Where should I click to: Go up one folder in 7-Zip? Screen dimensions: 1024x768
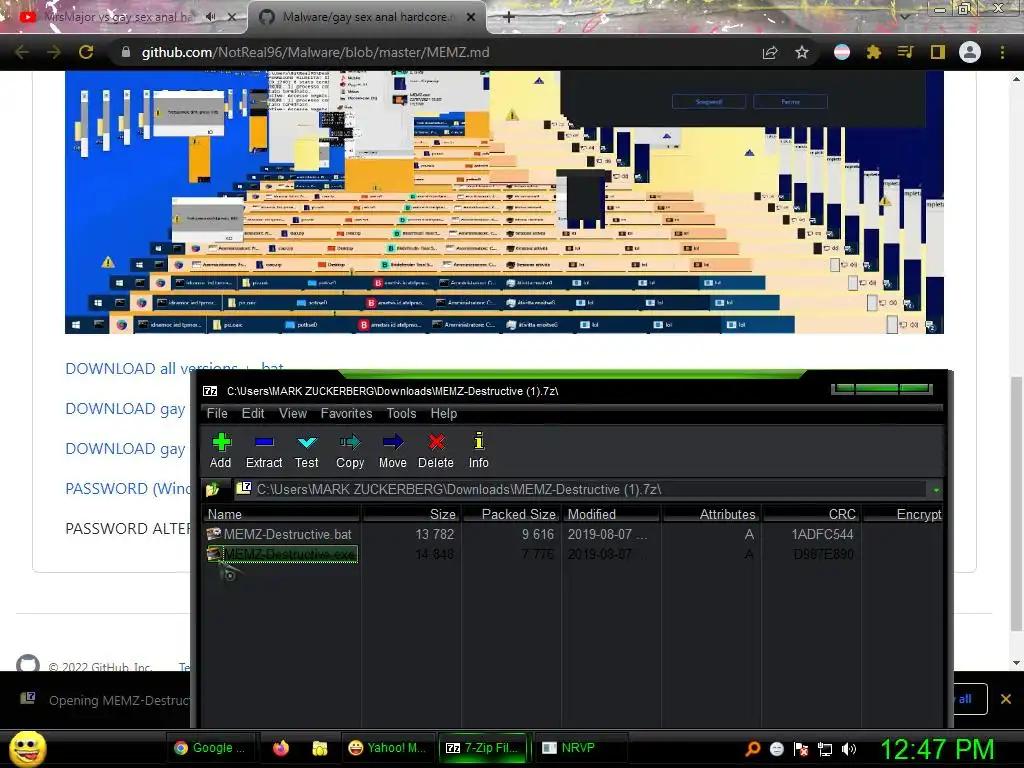click(213, 489)
